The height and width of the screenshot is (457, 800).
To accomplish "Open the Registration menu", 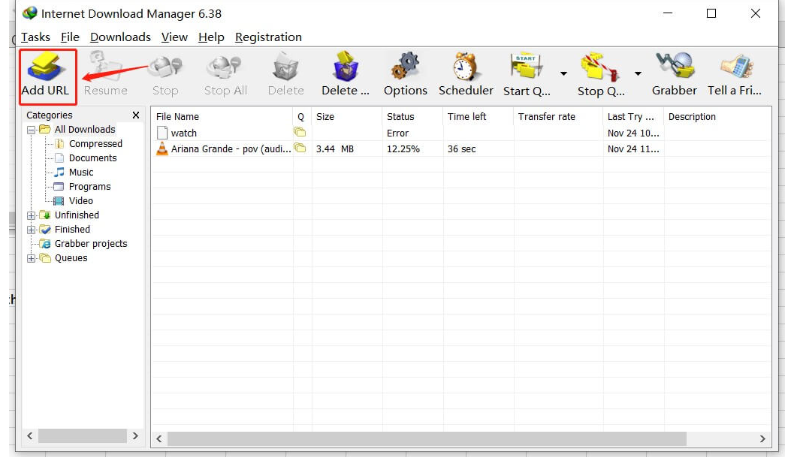I will (x=268, y=37).
